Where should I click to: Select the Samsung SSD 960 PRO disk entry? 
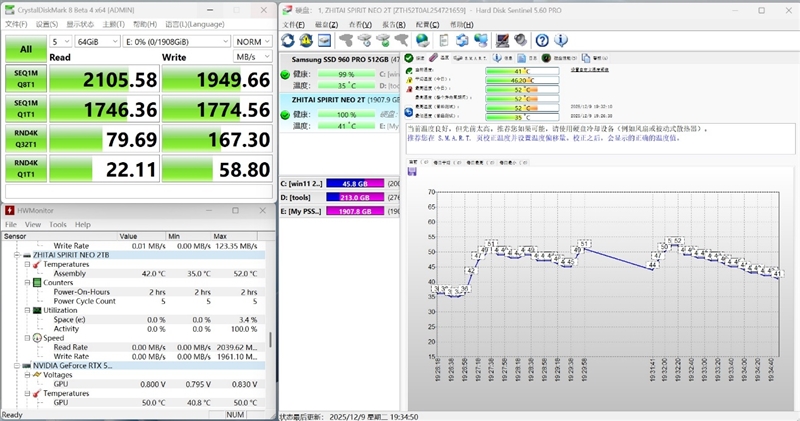(x=340, y=61)
